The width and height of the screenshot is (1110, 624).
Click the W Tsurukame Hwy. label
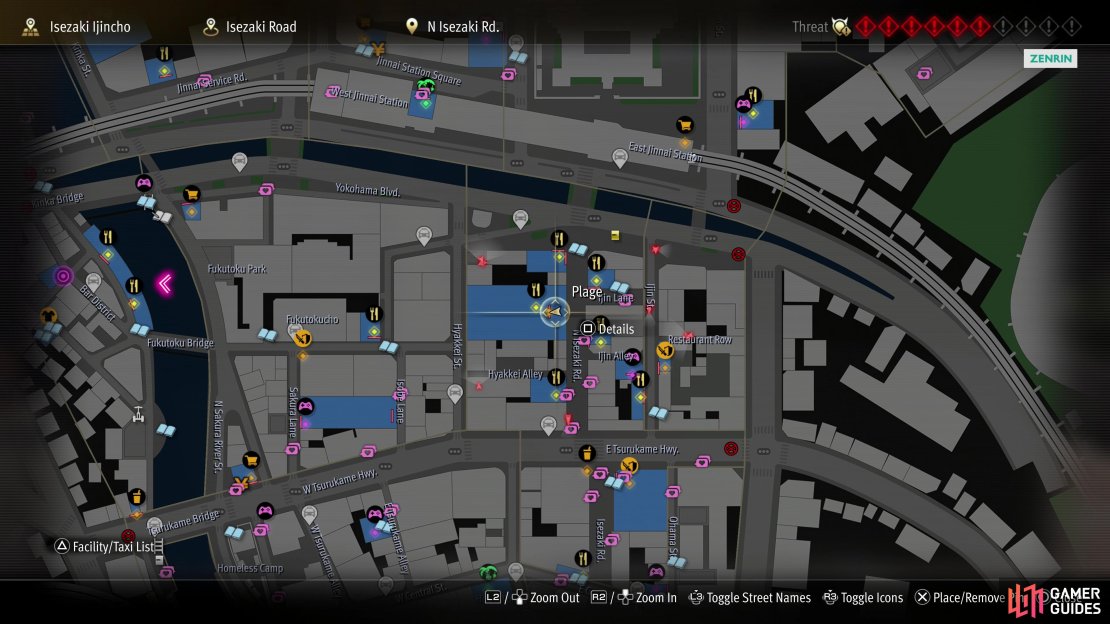click(340, 481)
